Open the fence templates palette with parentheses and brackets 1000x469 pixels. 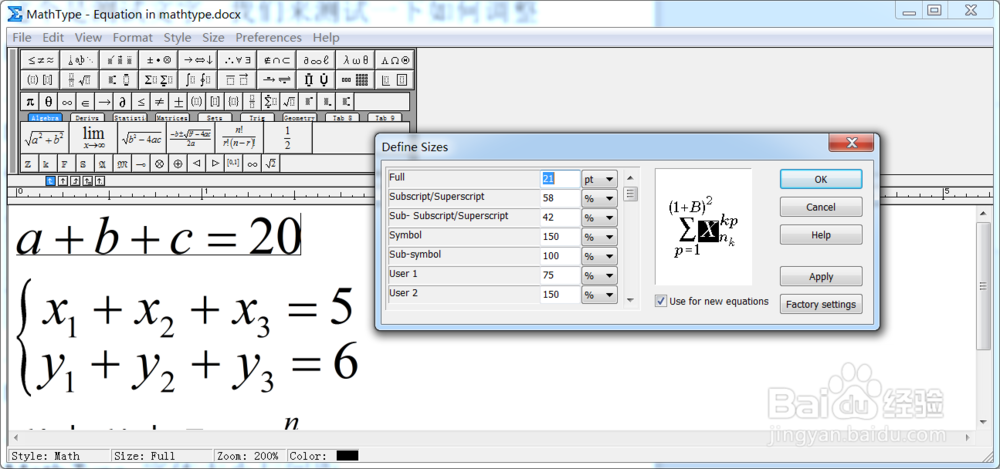(41, 80)
